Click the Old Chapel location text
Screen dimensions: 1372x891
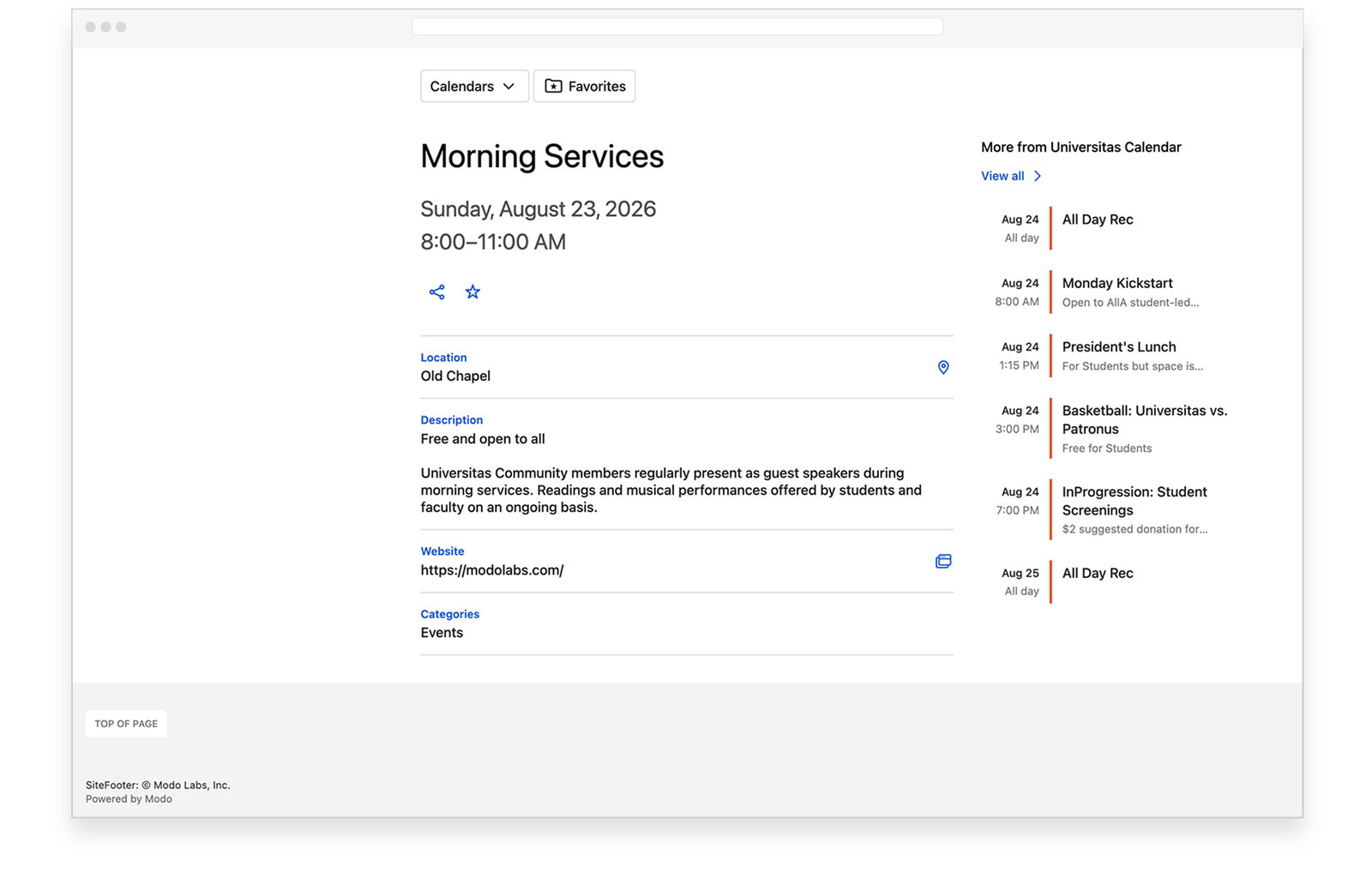[x=455, y=376]
